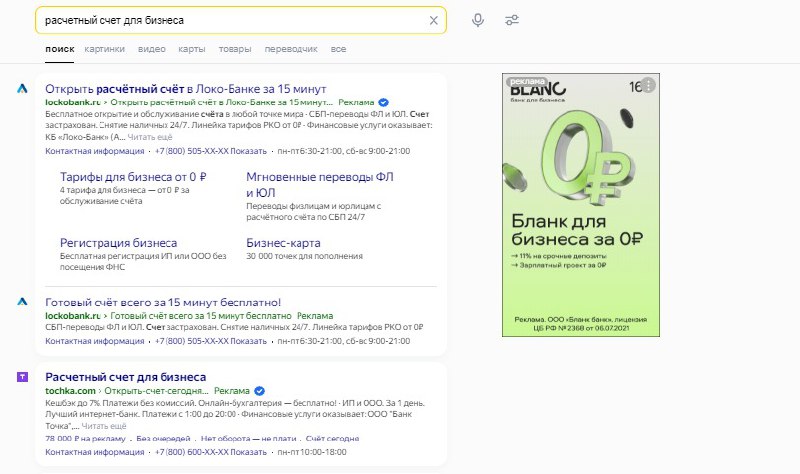
Task: Click the Loko-Bank favicon beside the first result
Action: click(21, 89)
